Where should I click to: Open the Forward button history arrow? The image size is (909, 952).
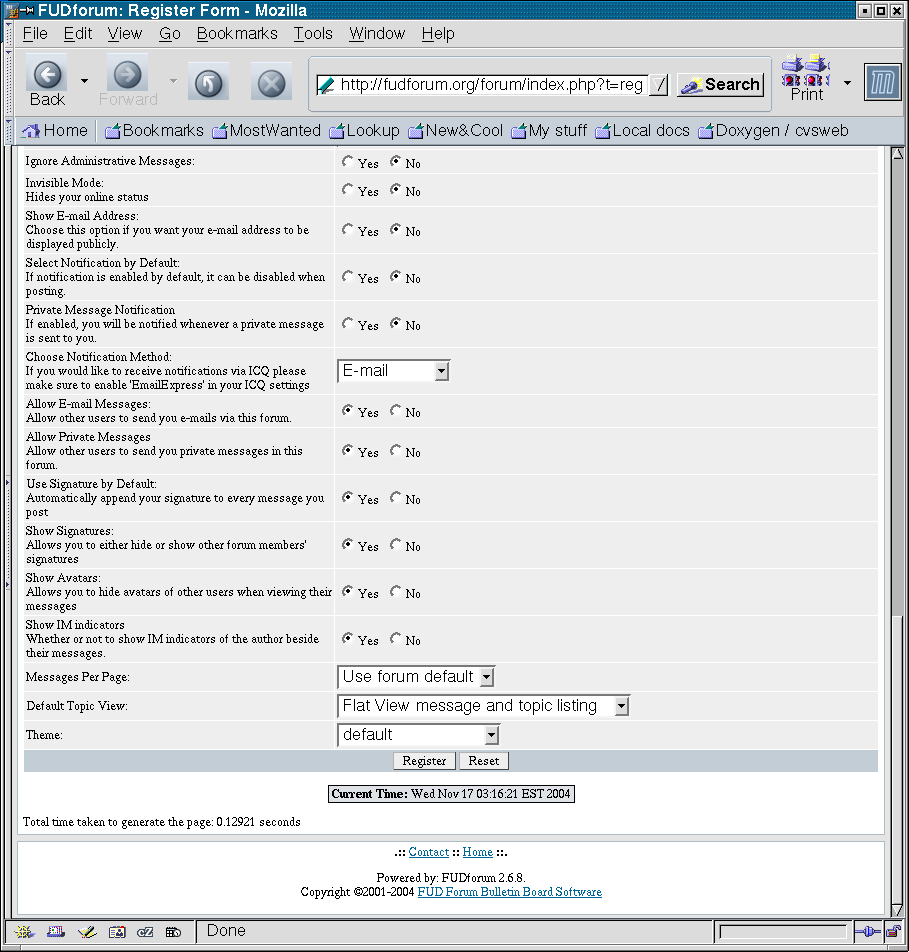[173, 80]
